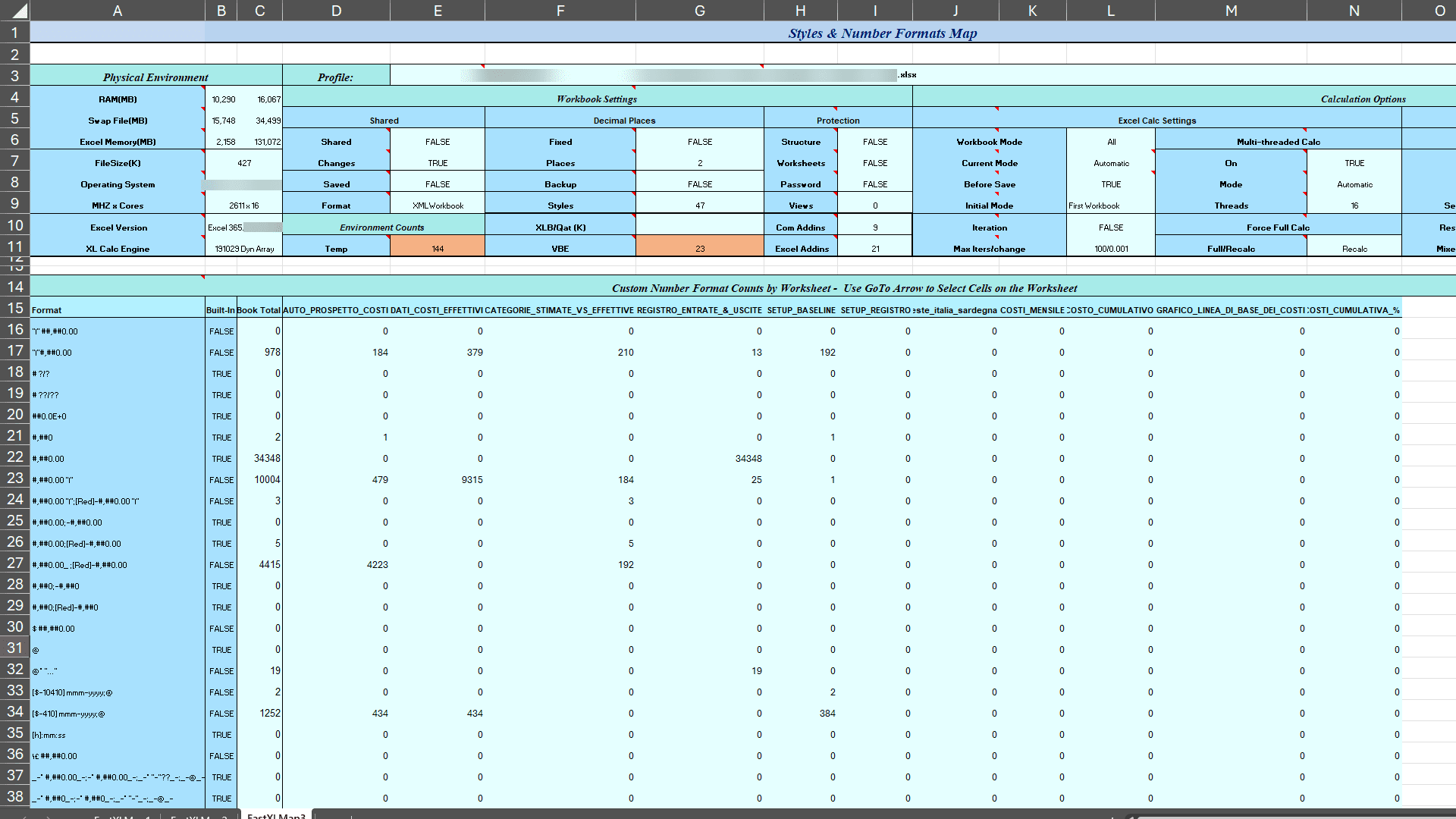Image resolution: width=1456 pixels, height=819 pixels.
Task: Select the active FastXLMap3 sheet tab
Action: [277, 815]
